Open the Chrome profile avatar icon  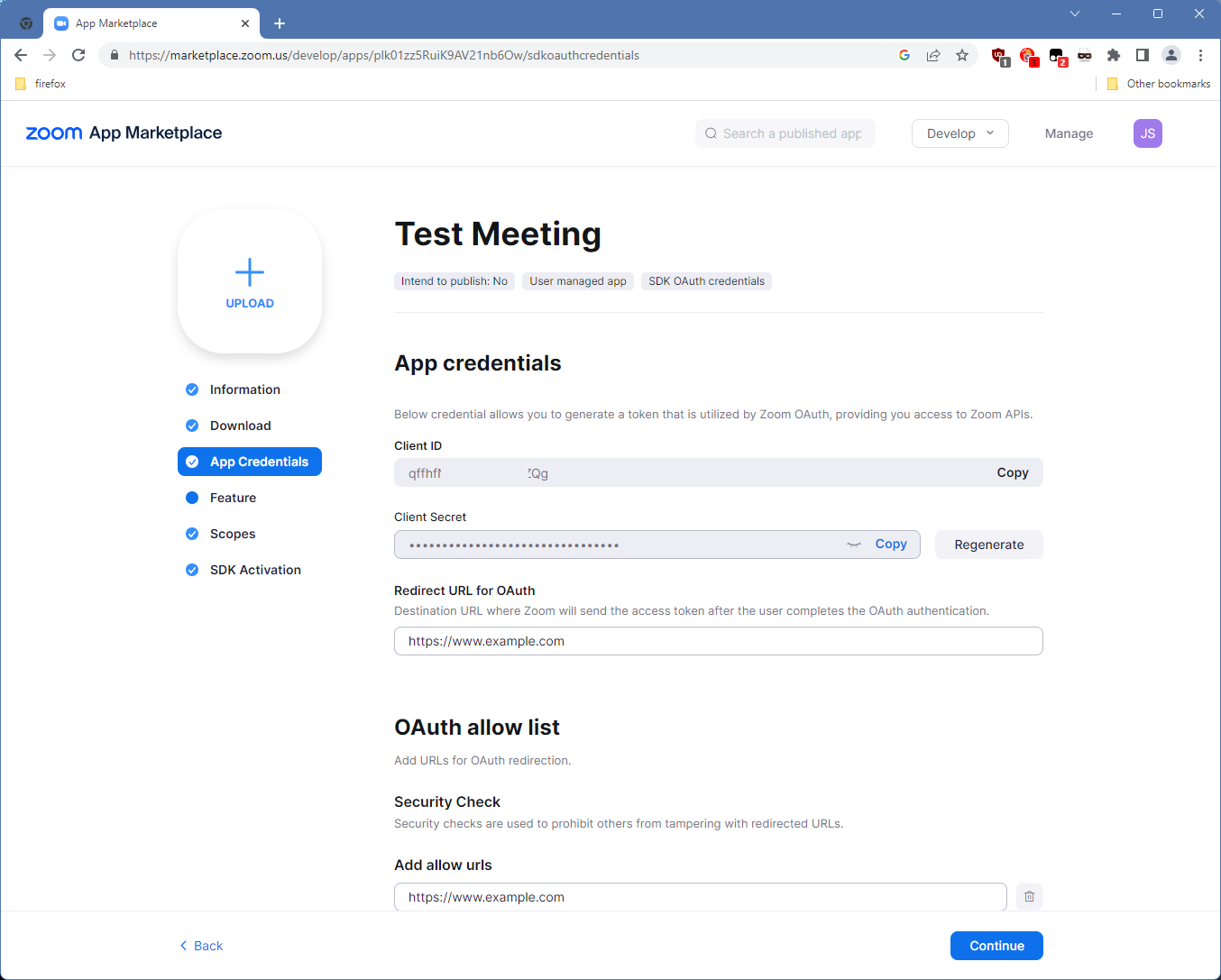(1171, 55)
